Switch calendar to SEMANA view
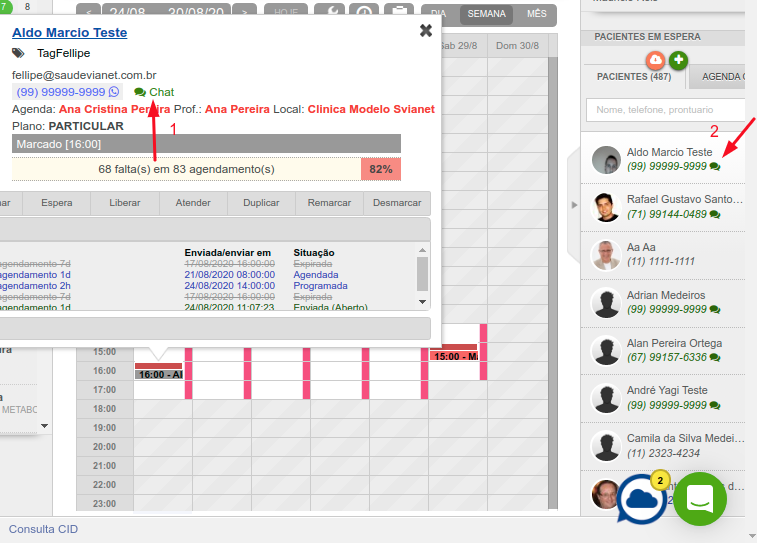The image size is (757, 543). tap(486, 14)
